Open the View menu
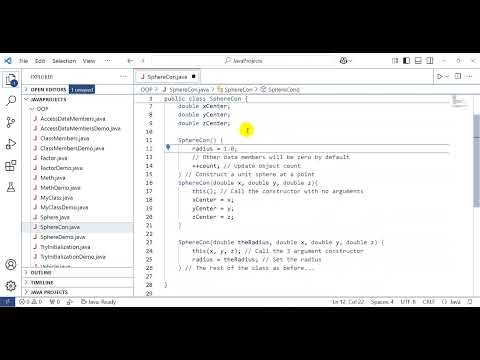The height and width of the screenshot is (360, 480). 89,61
